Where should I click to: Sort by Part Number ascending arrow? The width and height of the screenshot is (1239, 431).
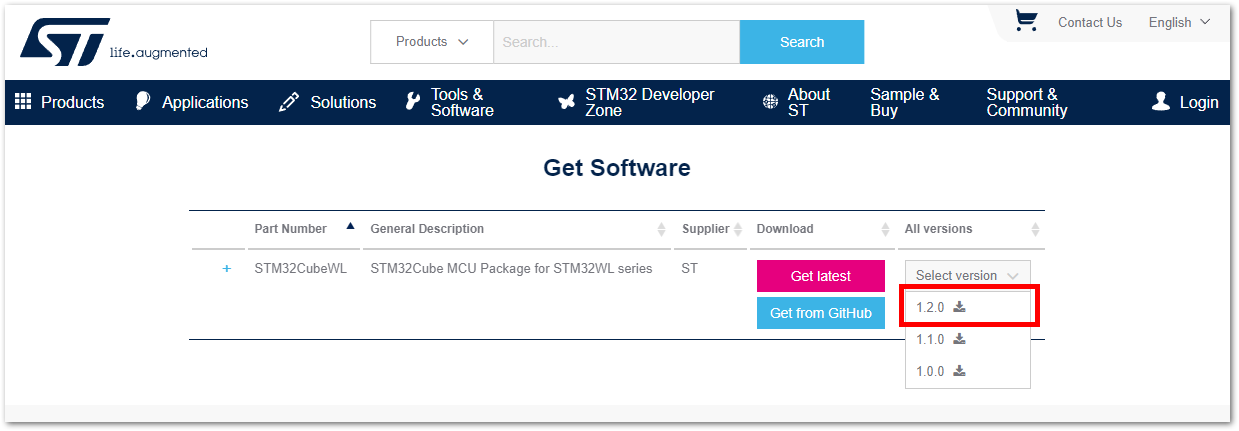click(x=350, y=226)
